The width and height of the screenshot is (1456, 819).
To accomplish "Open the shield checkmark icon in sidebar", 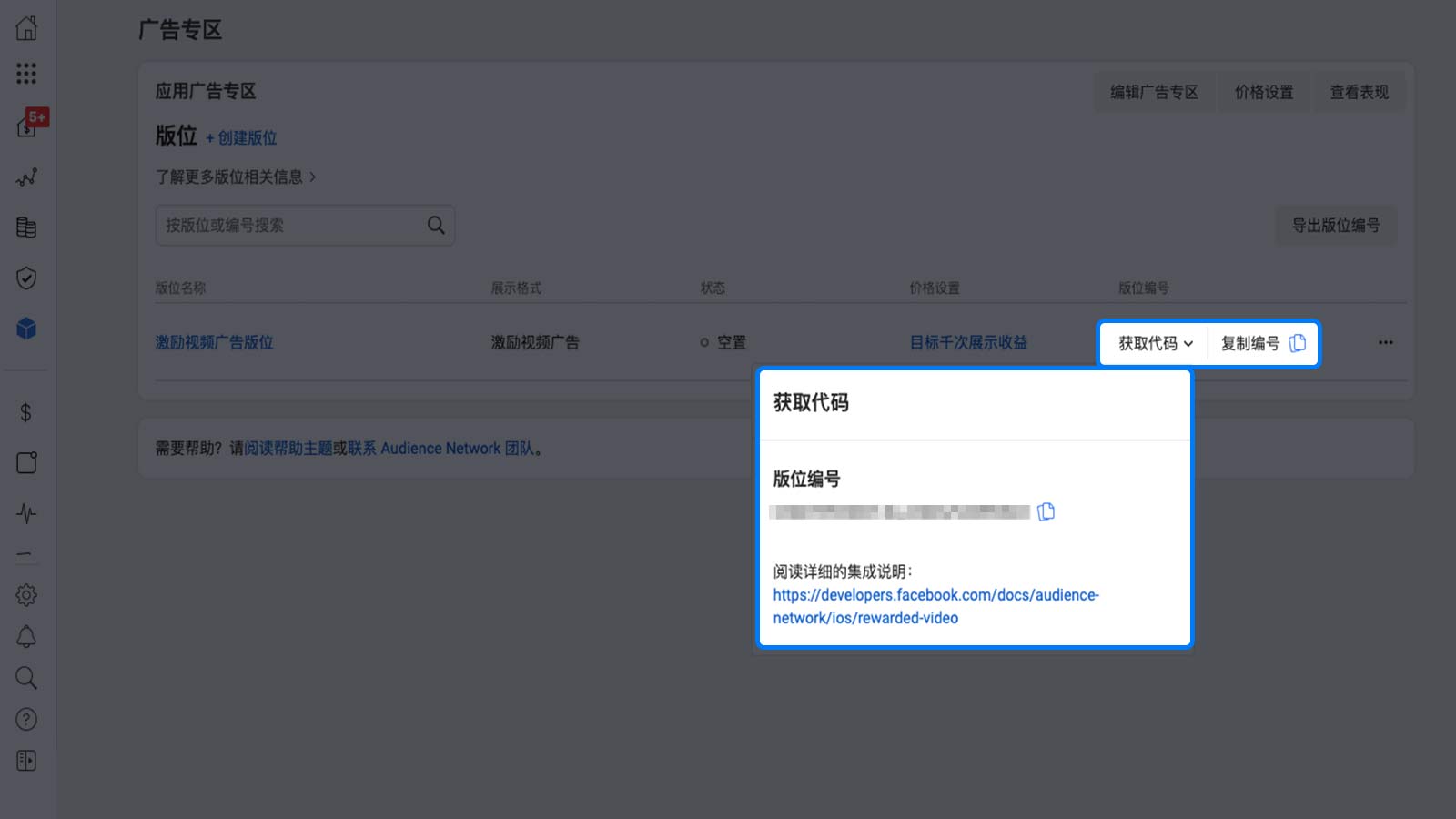I will coord(26,278).
